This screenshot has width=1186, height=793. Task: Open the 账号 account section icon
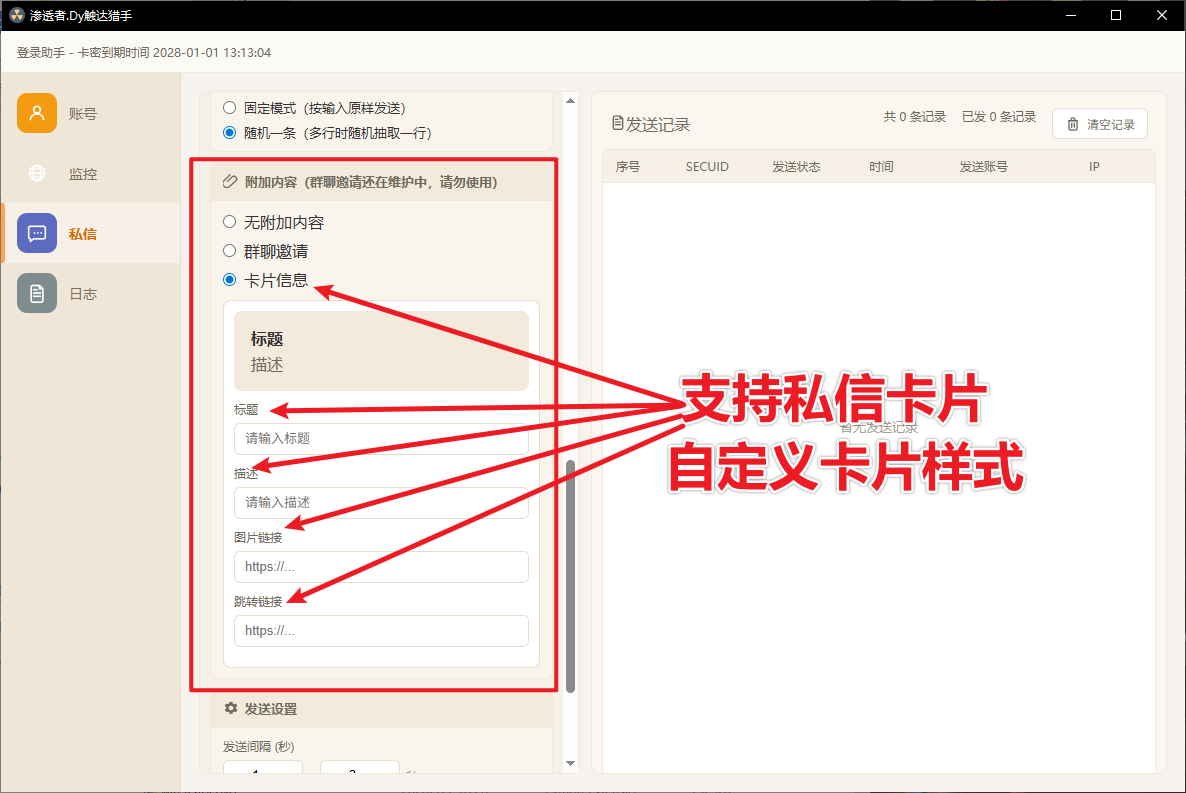[37, 113]
